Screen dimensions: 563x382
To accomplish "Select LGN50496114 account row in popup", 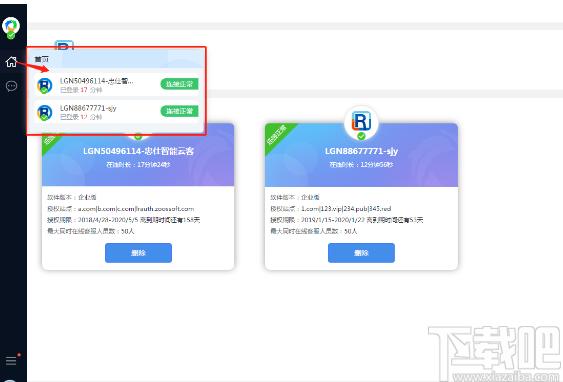I will click(x=117, y=85).
